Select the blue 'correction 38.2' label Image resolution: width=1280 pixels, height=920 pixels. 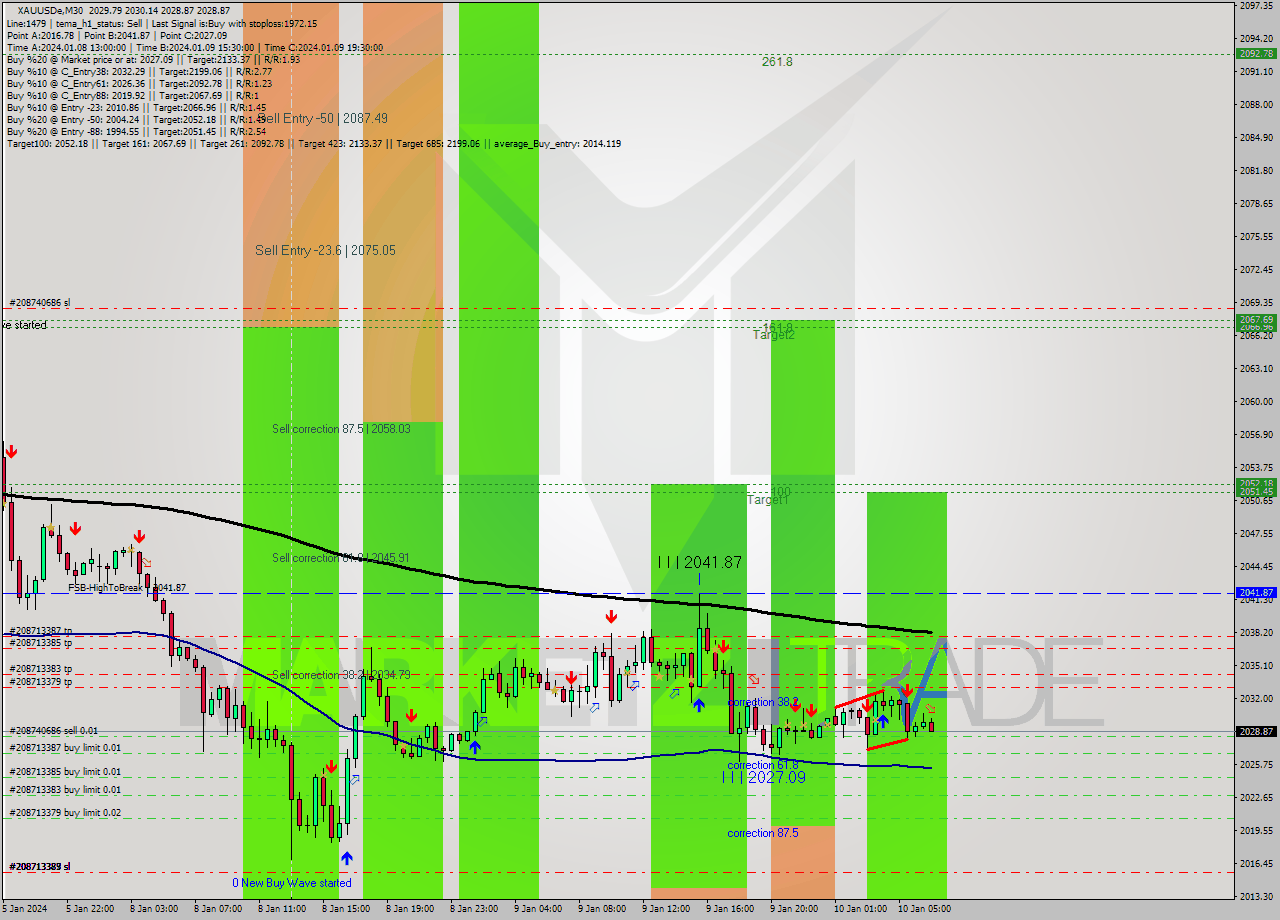point(763,702)
